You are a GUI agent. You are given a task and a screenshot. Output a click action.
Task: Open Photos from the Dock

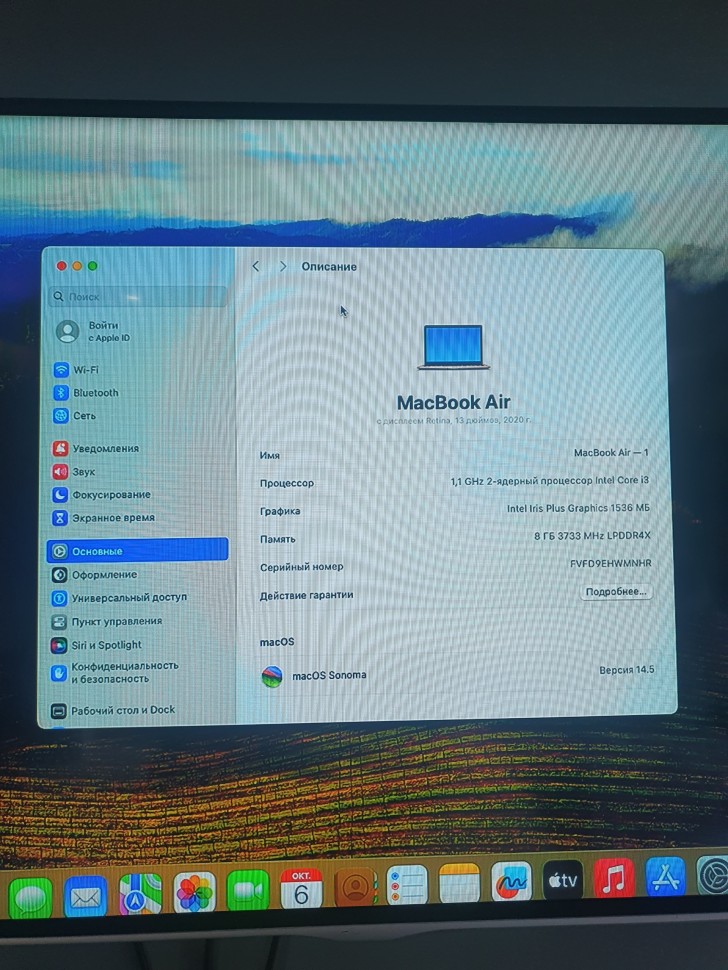pyautogui.click(x=194, y=892)
